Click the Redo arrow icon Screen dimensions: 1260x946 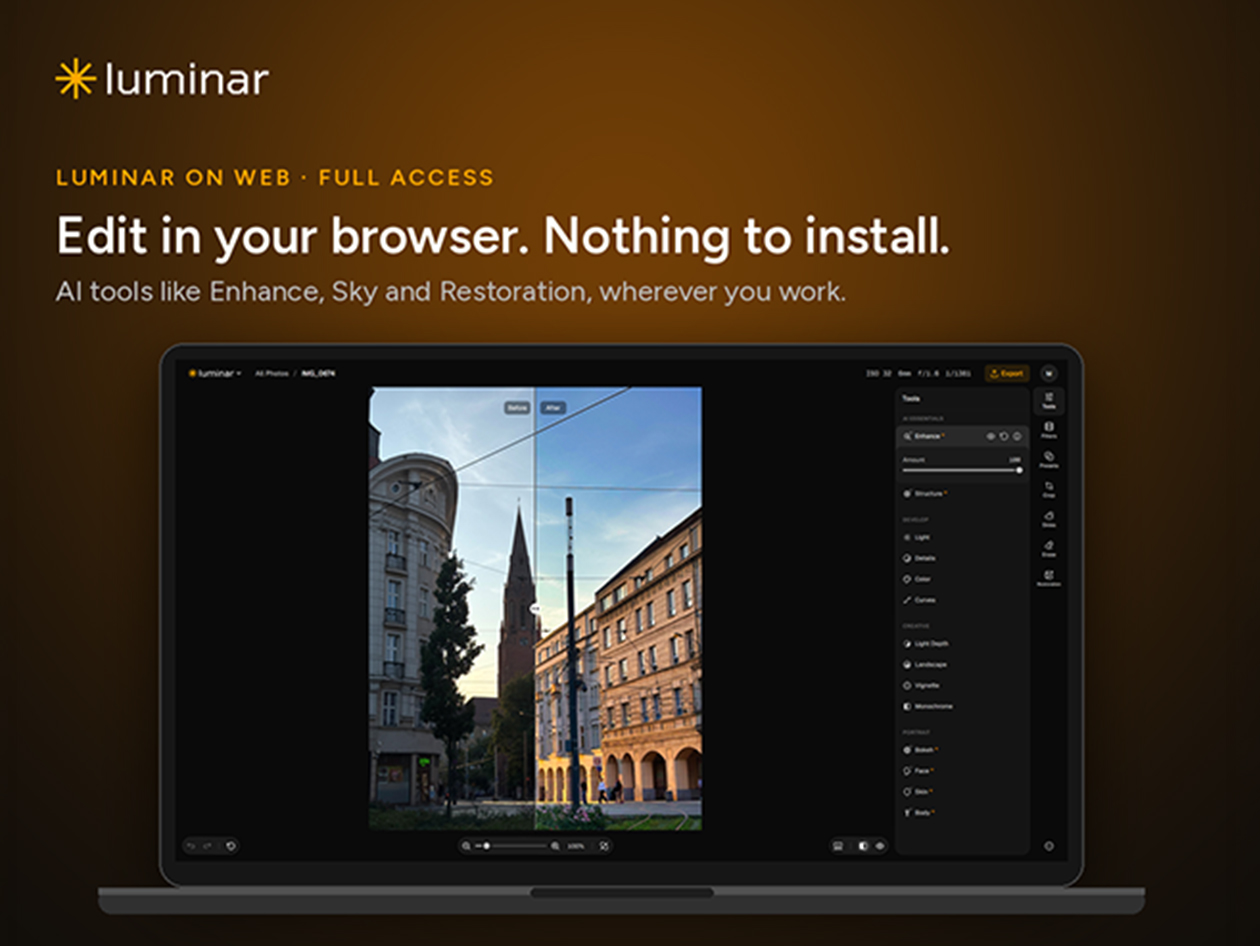pos(207,846)
